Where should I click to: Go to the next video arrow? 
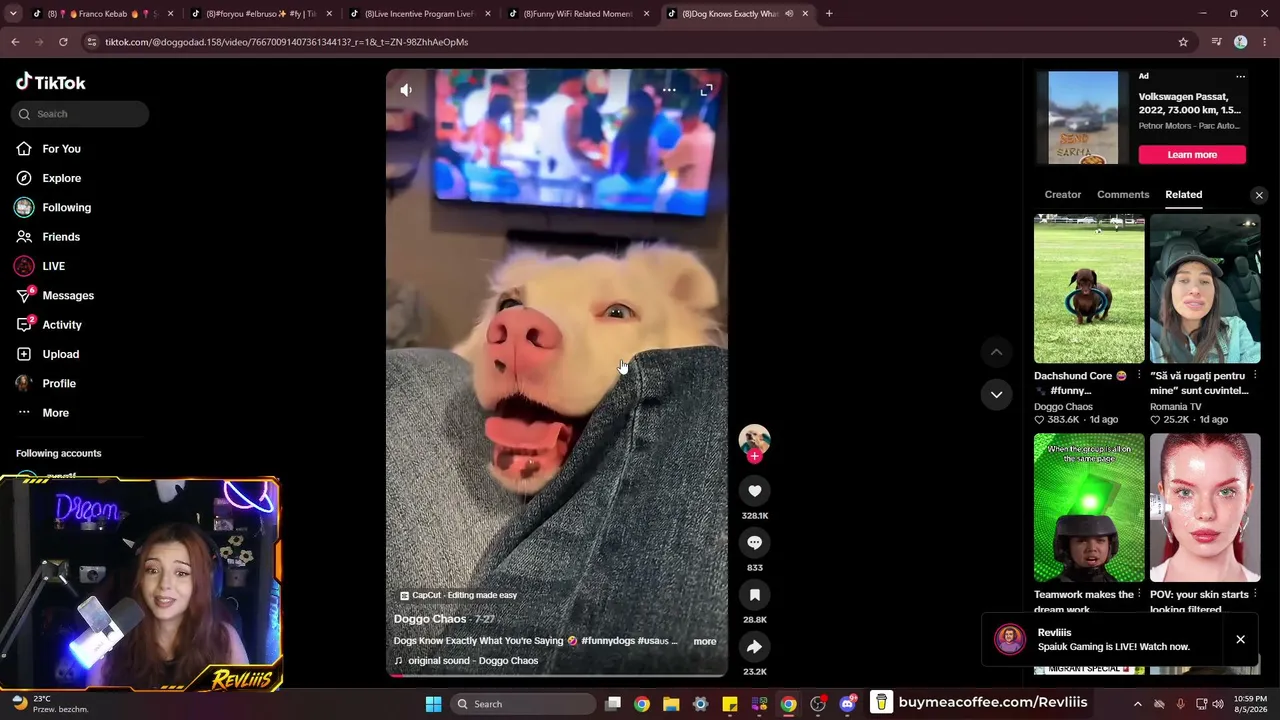996,394
